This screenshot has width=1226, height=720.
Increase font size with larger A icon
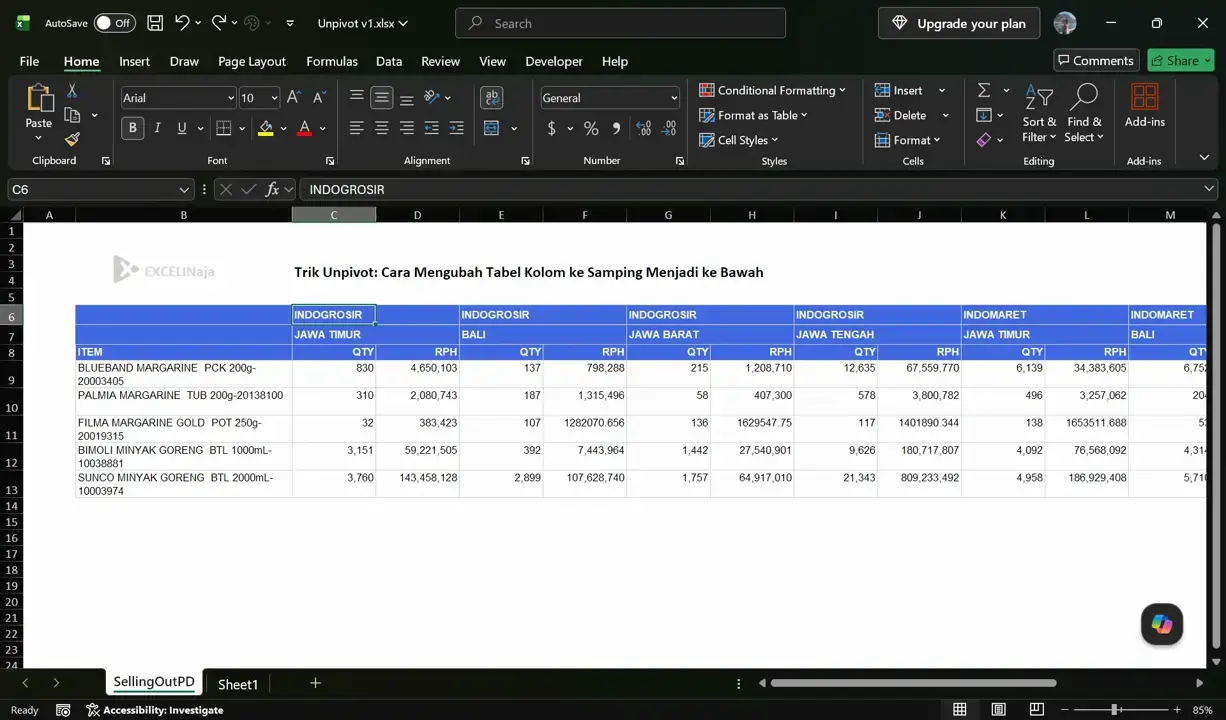(x=294, y=97)
